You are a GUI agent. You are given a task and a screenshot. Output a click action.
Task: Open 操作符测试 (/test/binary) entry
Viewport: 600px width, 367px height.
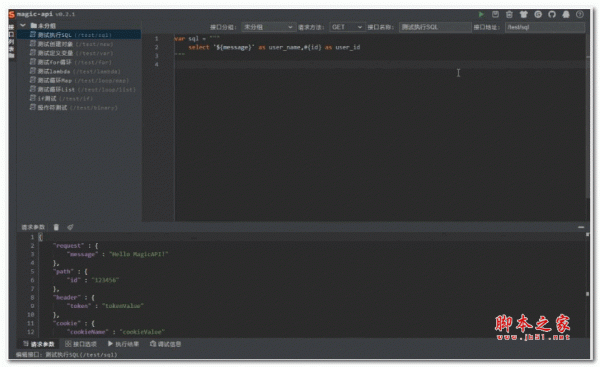pos(79,108)
